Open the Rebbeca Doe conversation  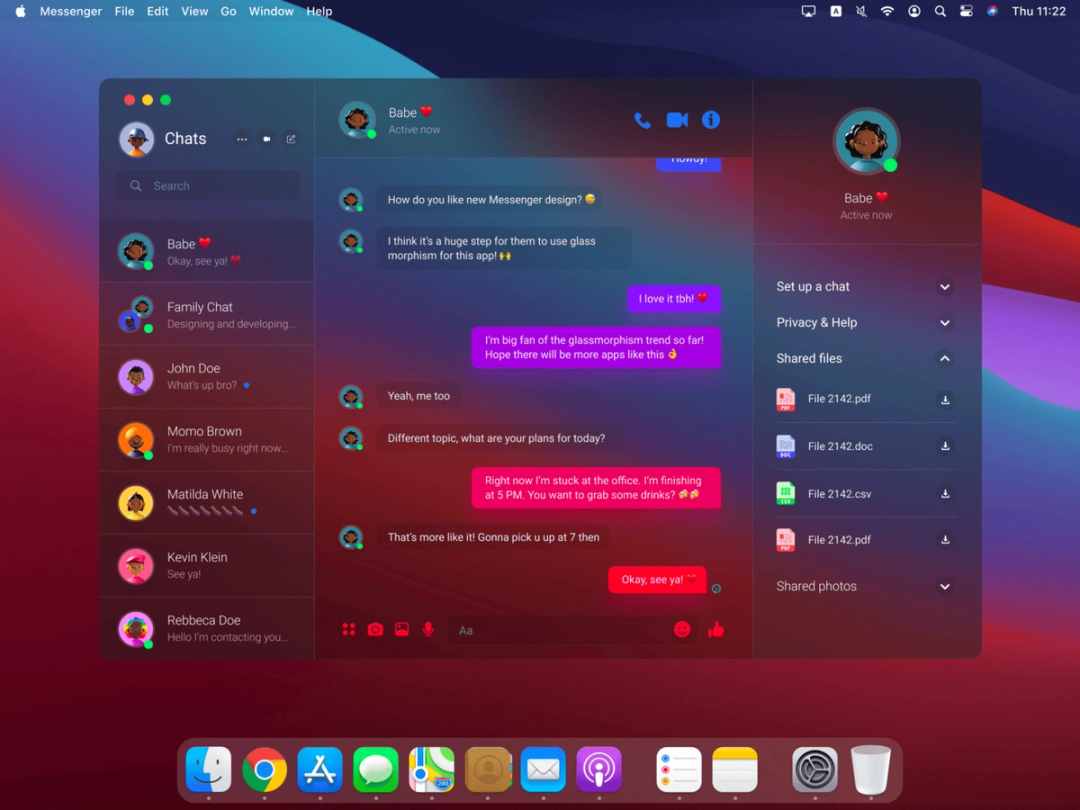[207, 628]
